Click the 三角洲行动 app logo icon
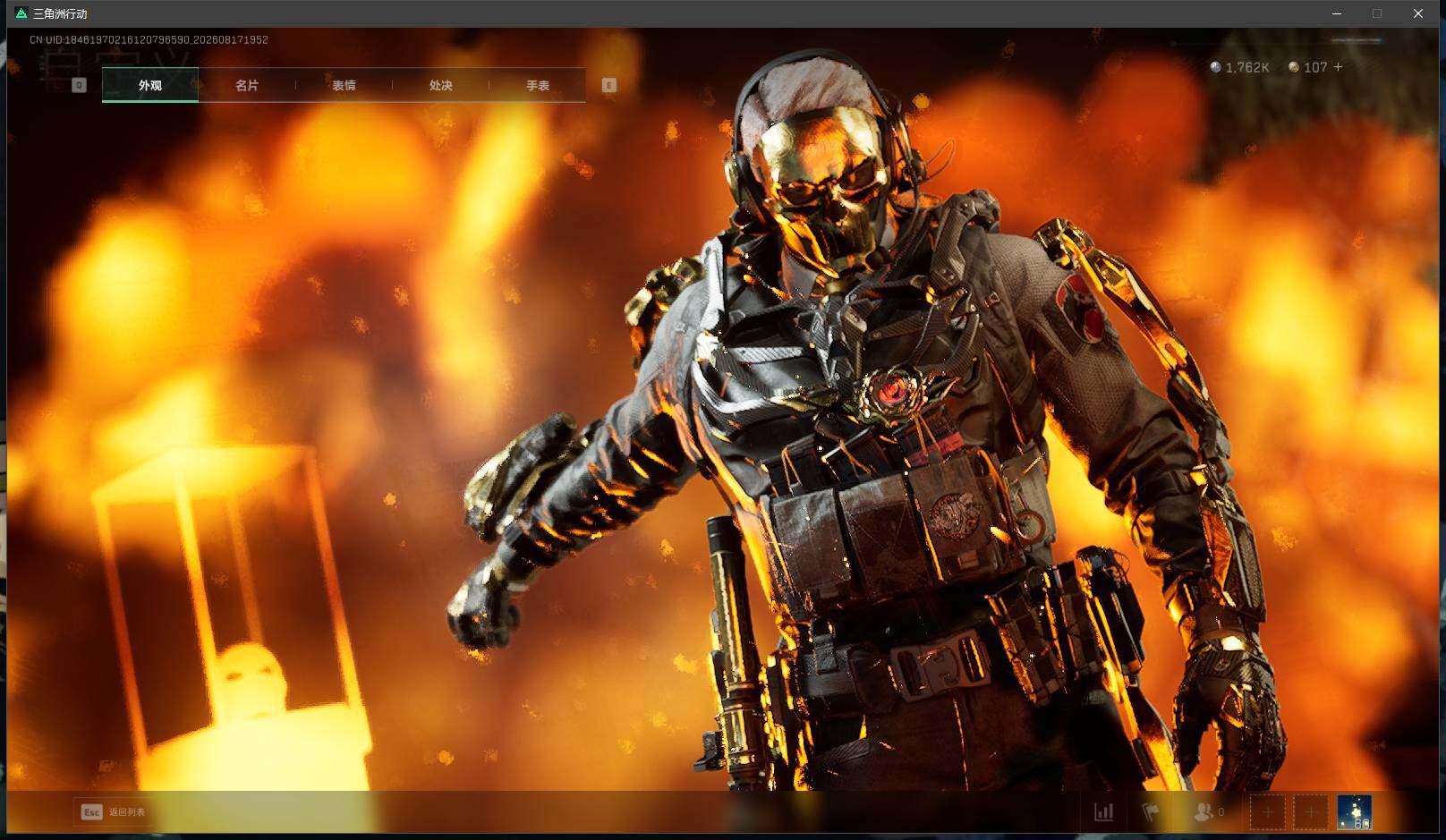The image size is (1446, 840). [21, 13]
